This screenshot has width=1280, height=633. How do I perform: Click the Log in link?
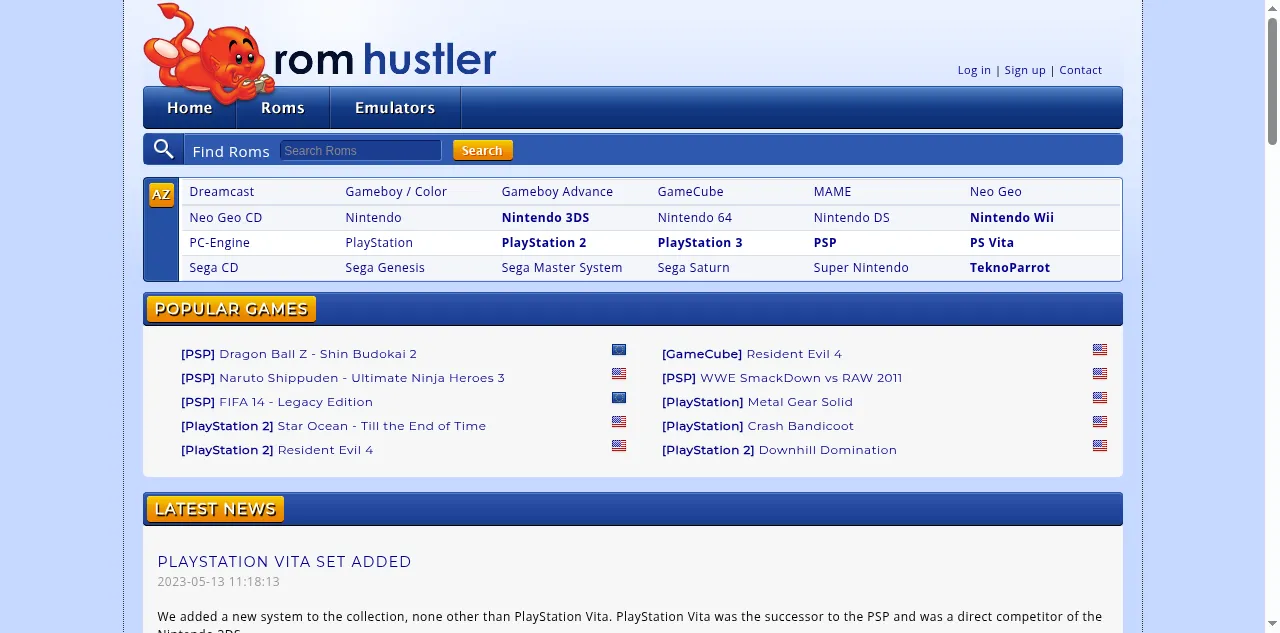pos(974,70)
